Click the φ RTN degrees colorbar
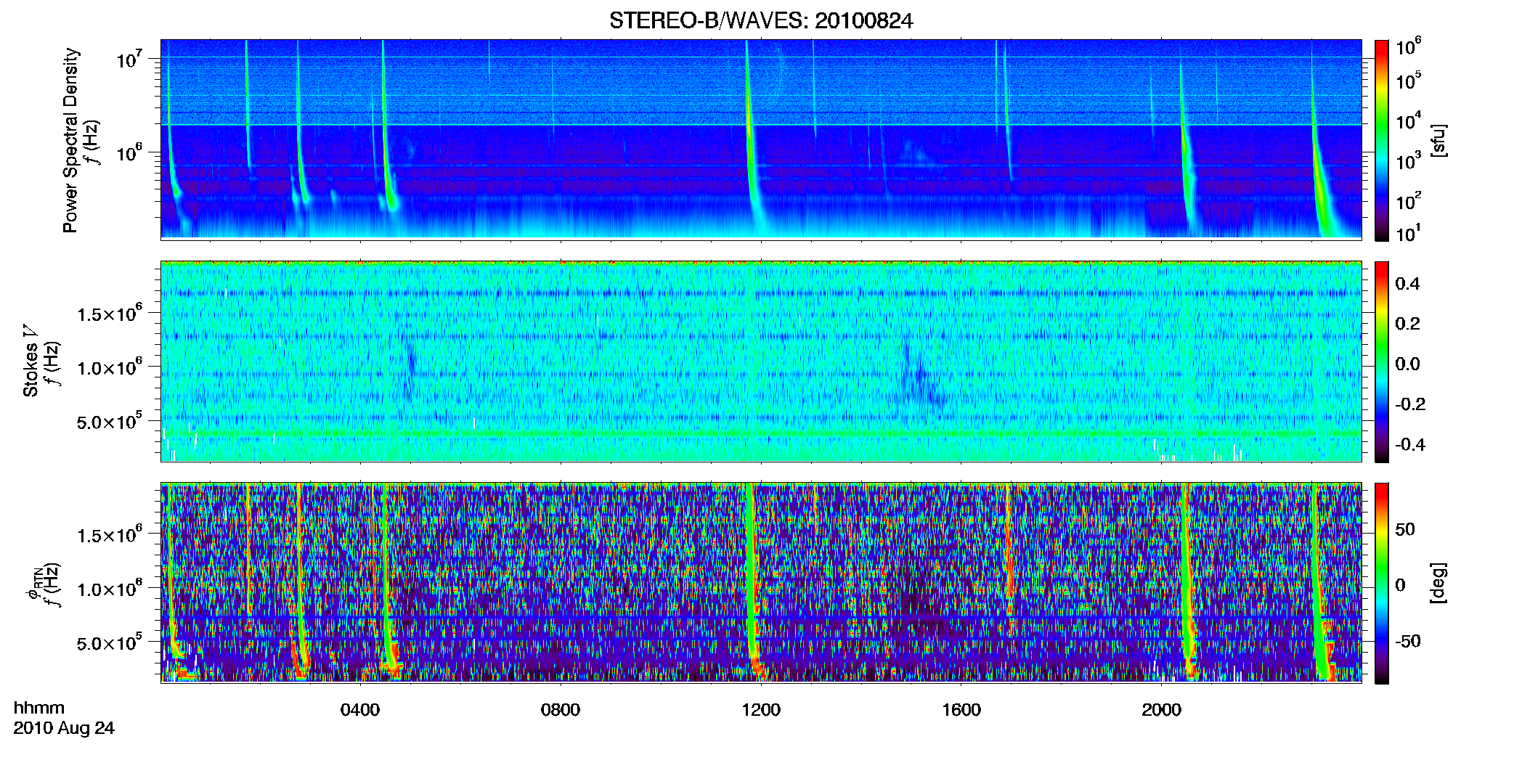 click(x=1382, y=583)
